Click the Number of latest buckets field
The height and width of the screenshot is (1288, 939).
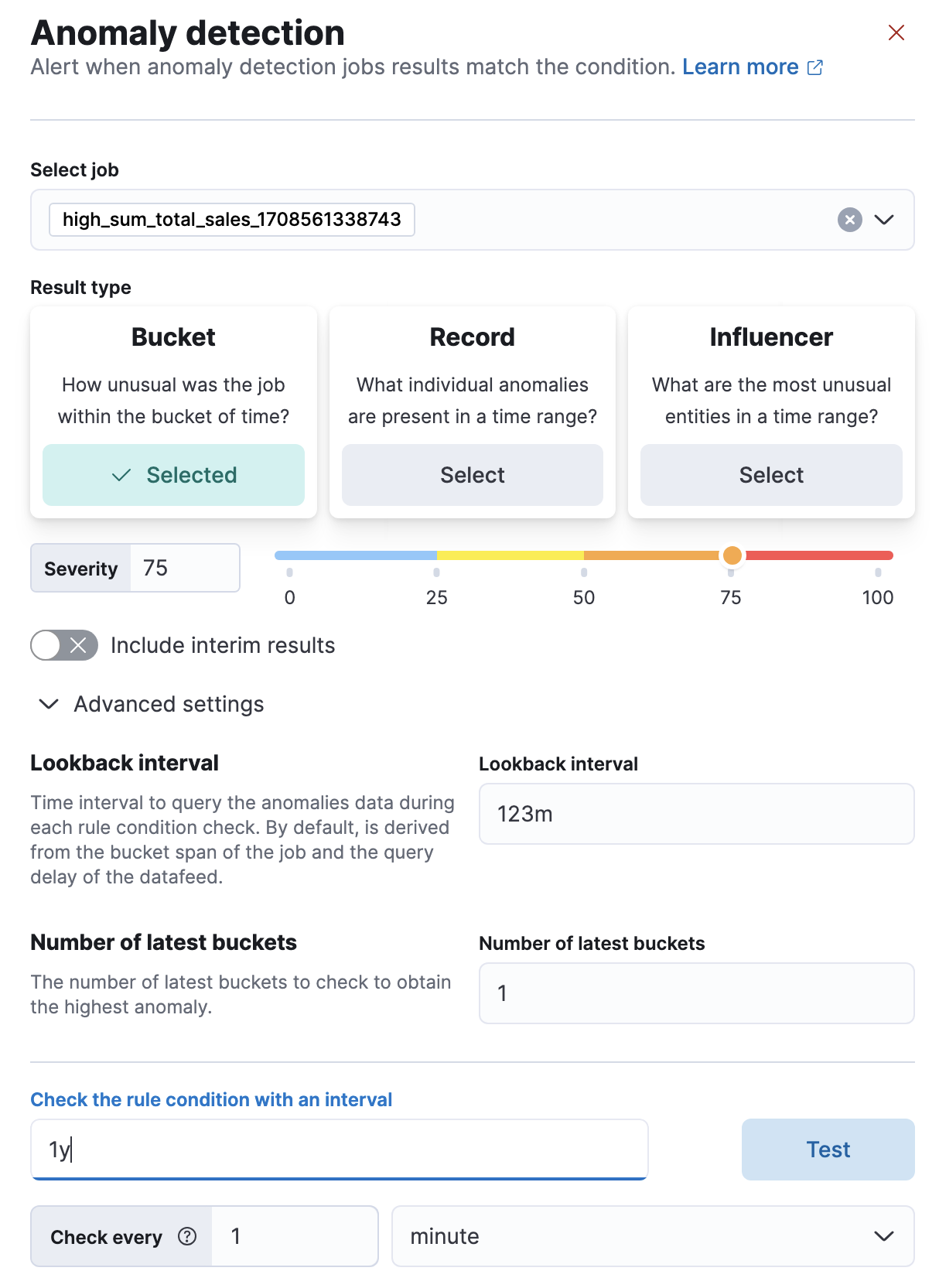click(696, 993)
